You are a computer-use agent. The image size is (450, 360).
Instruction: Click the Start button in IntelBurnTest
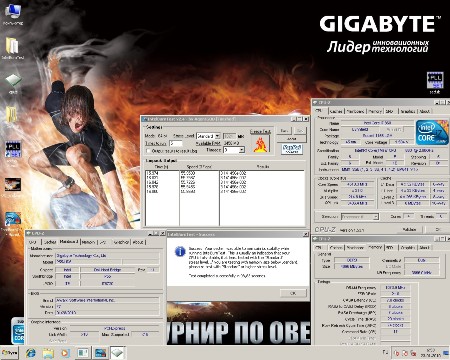click(x=284, y=131)
